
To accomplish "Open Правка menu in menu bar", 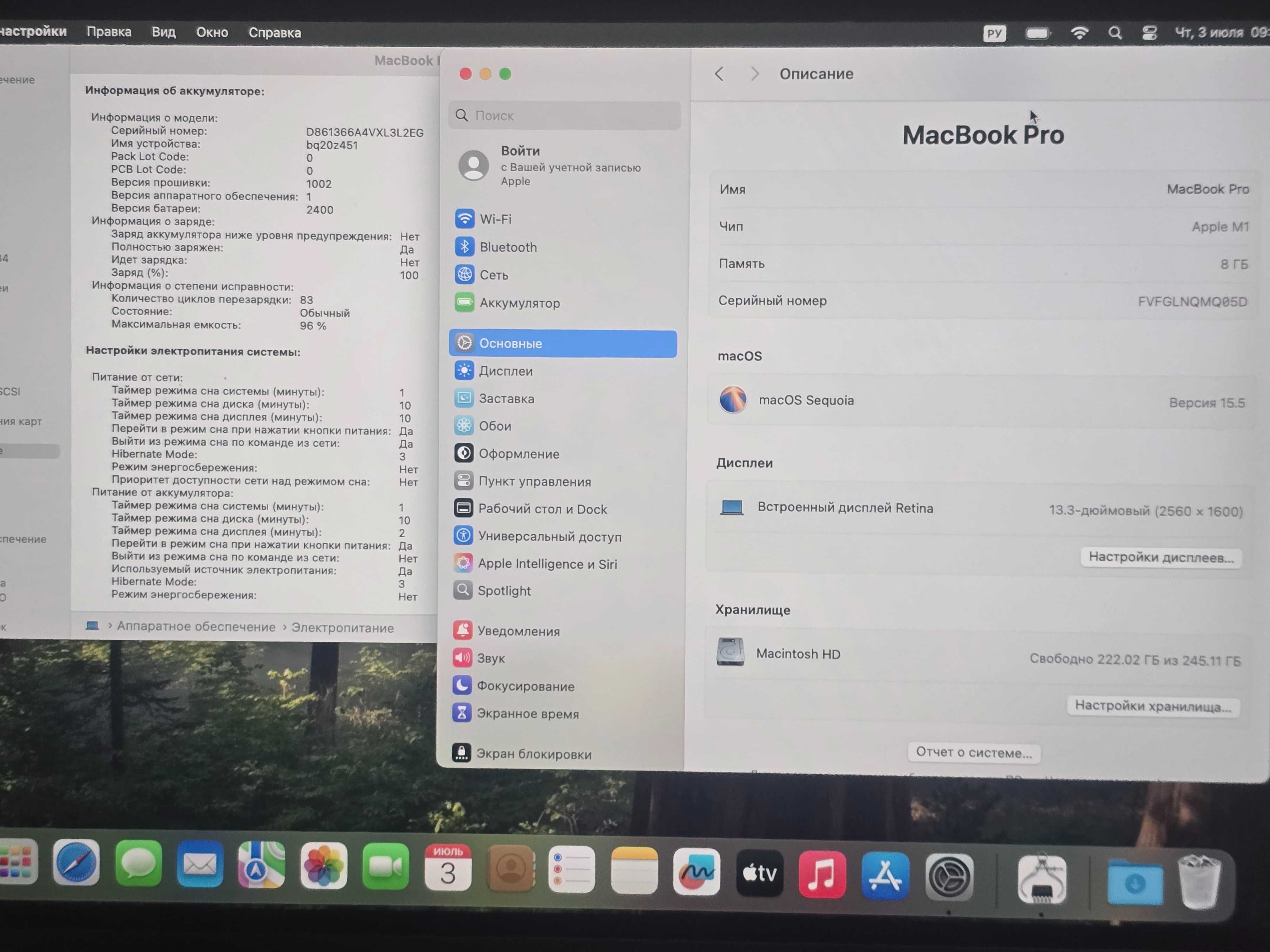I will [x=109, y=31].
